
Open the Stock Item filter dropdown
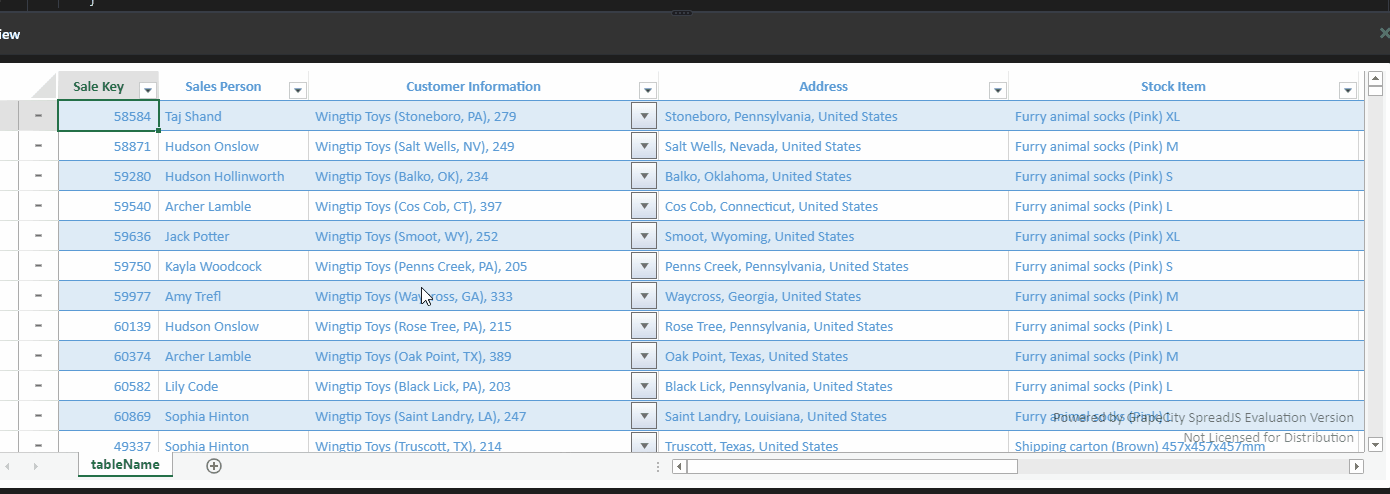1347,90
